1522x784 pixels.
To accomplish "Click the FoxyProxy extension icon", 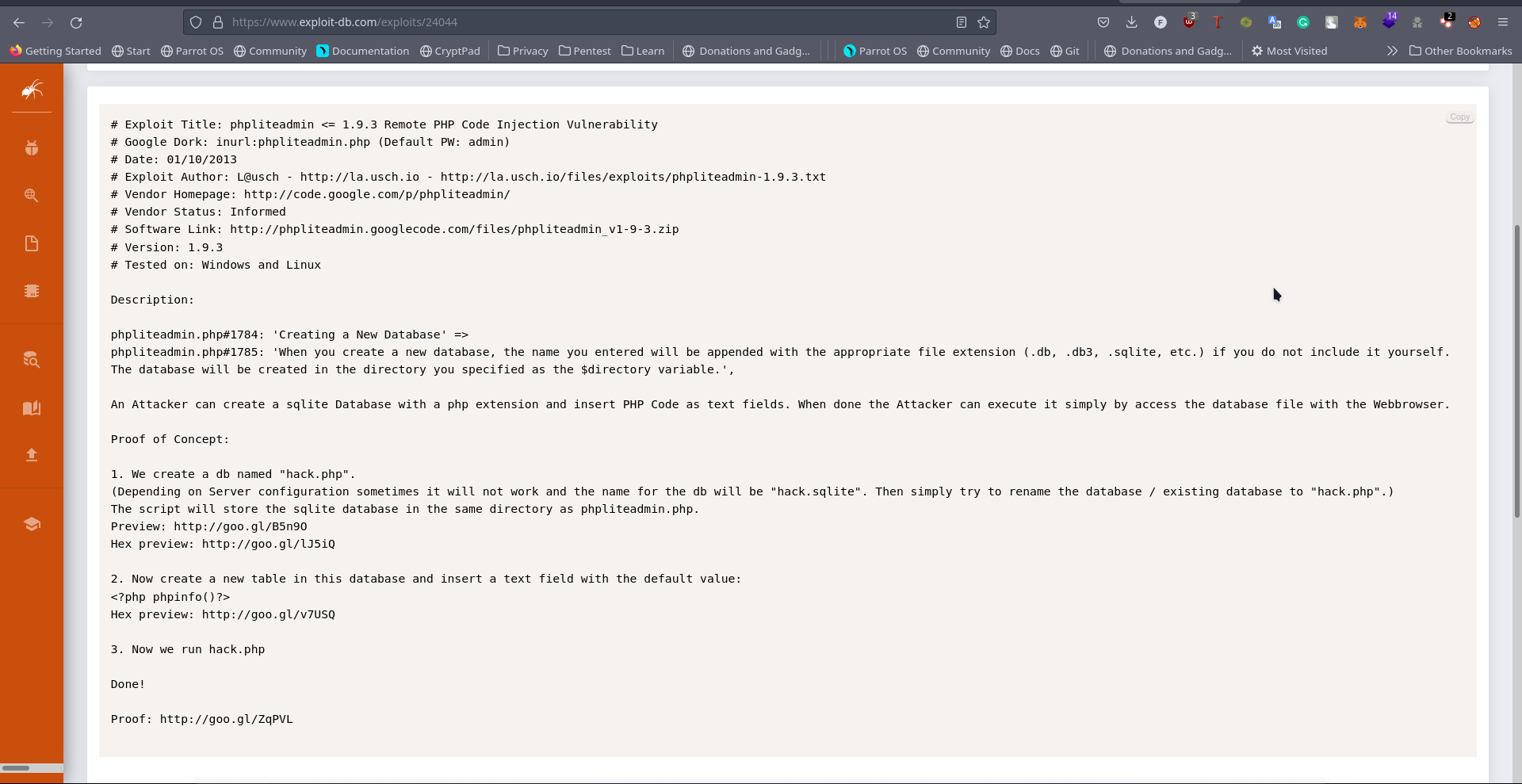I will pos(1161,22).
